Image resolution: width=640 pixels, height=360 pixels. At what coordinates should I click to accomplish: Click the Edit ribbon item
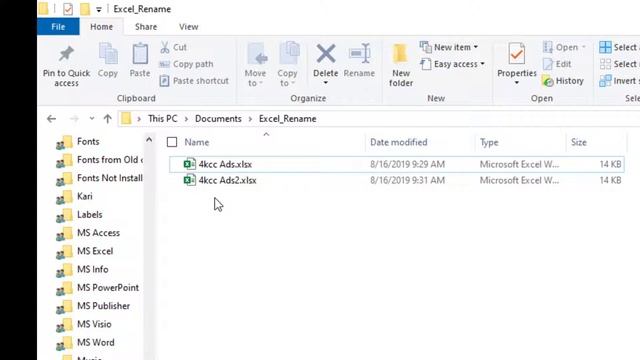click(x=557, y=64)
